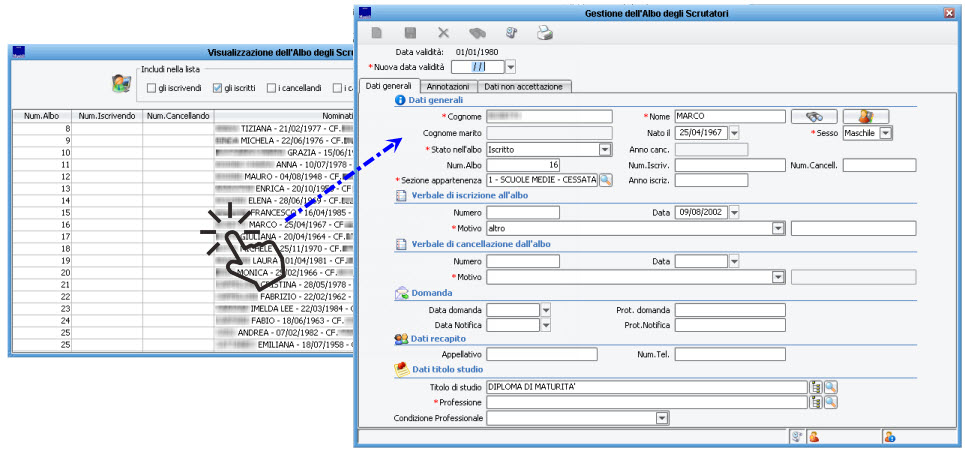Expand the Sesso dropdown list
Viewport: 965px width, 450px height.
(885, 133)
